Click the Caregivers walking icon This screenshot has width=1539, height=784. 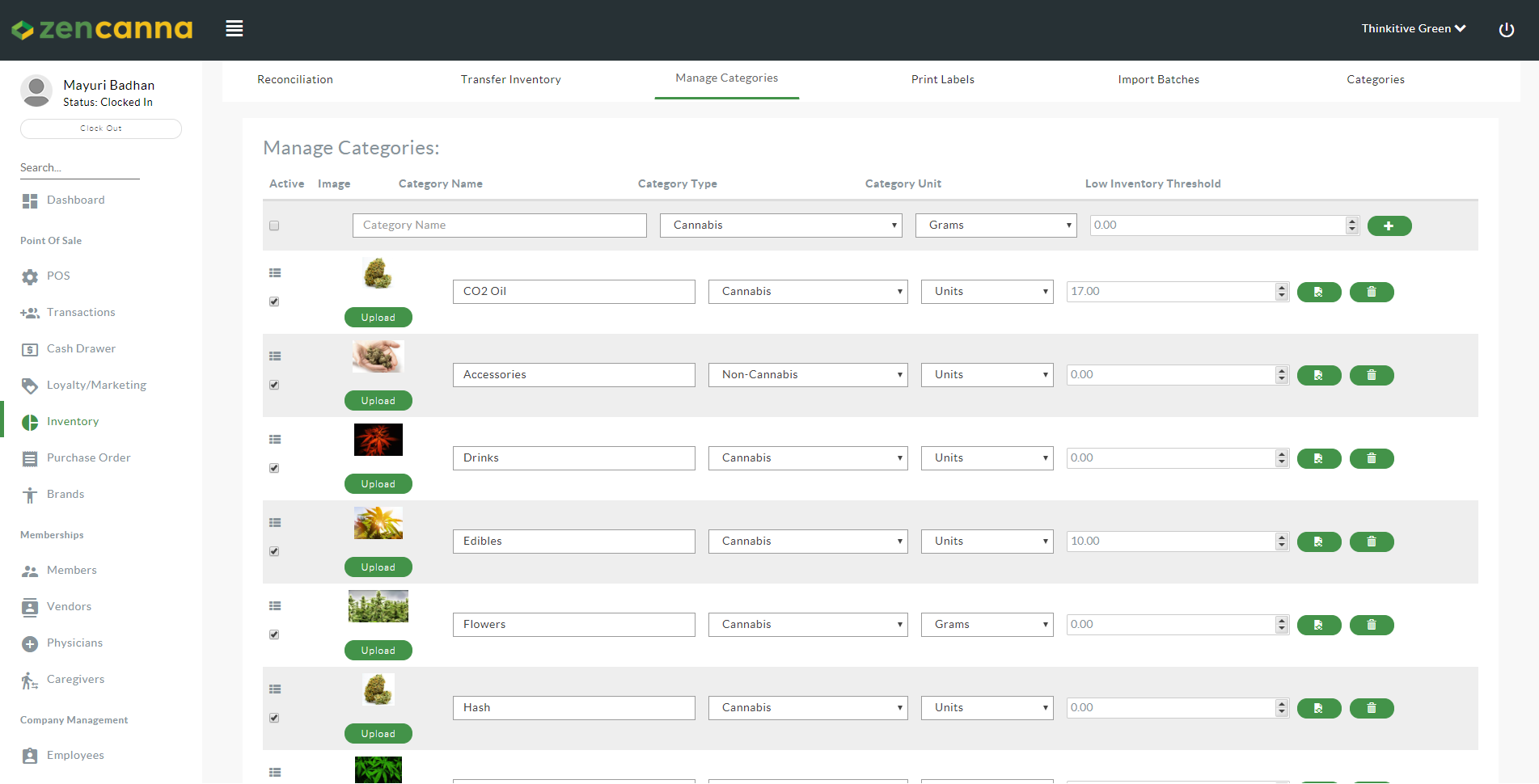click(30, 681)
